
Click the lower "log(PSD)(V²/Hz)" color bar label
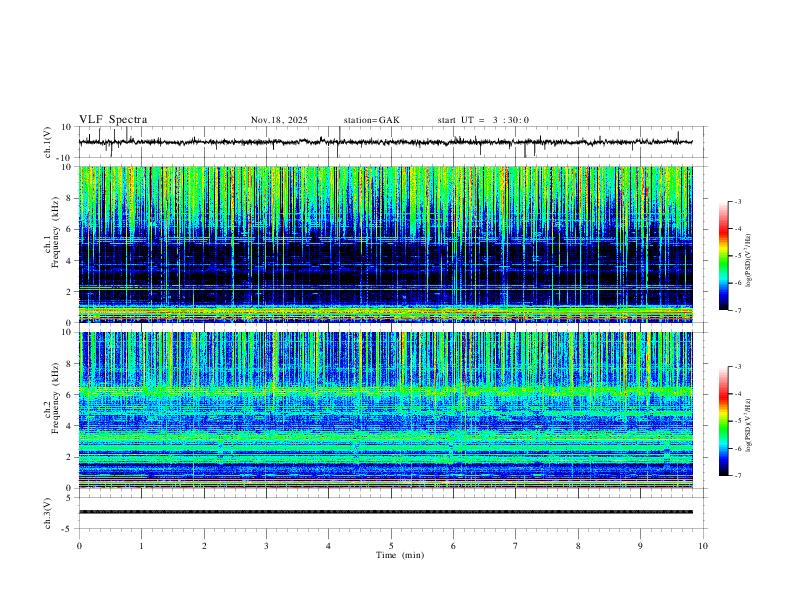pyautogui.click(x=749, y=425)
